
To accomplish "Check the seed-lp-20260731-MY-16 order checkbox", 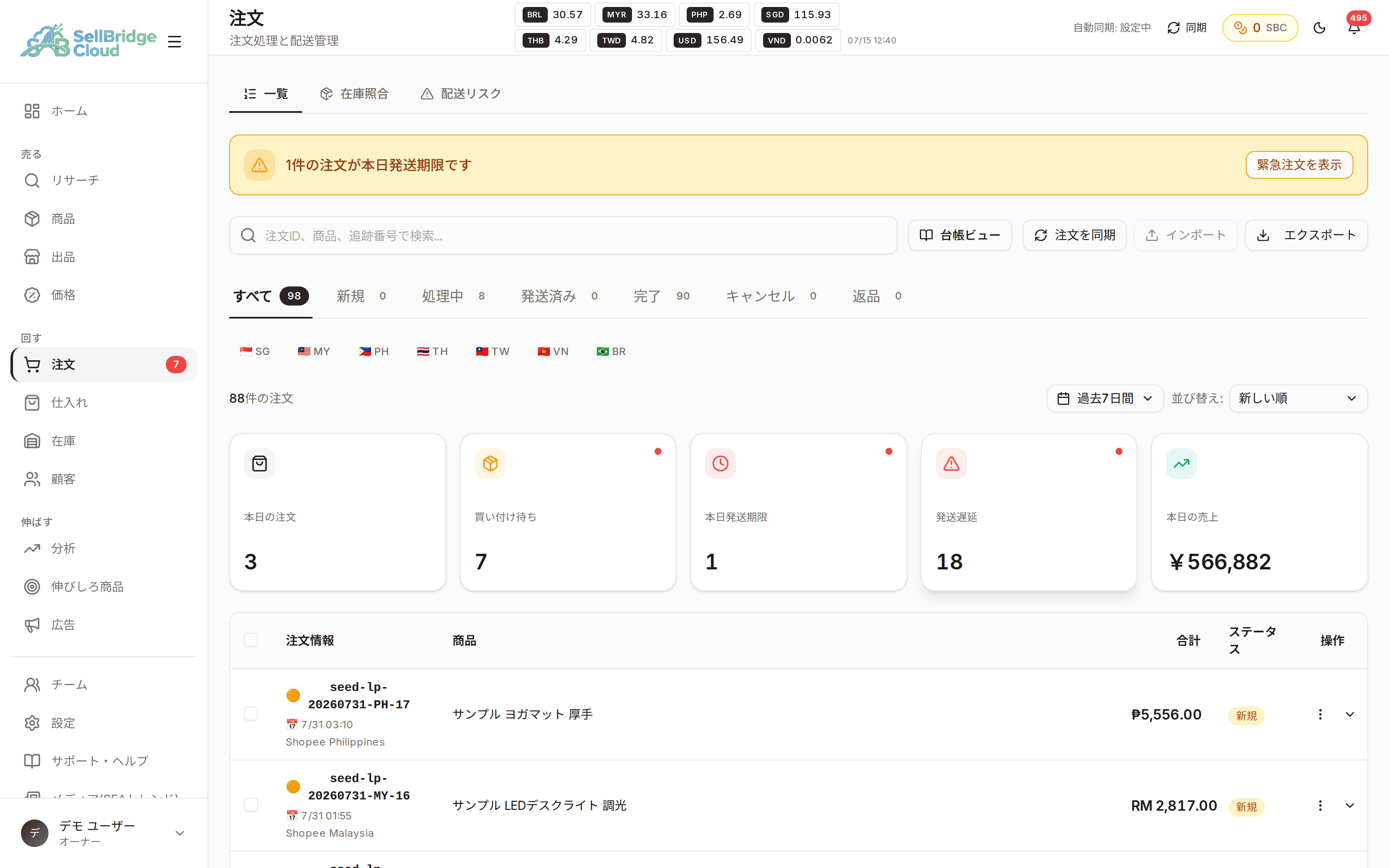I will tap(251, 805).
